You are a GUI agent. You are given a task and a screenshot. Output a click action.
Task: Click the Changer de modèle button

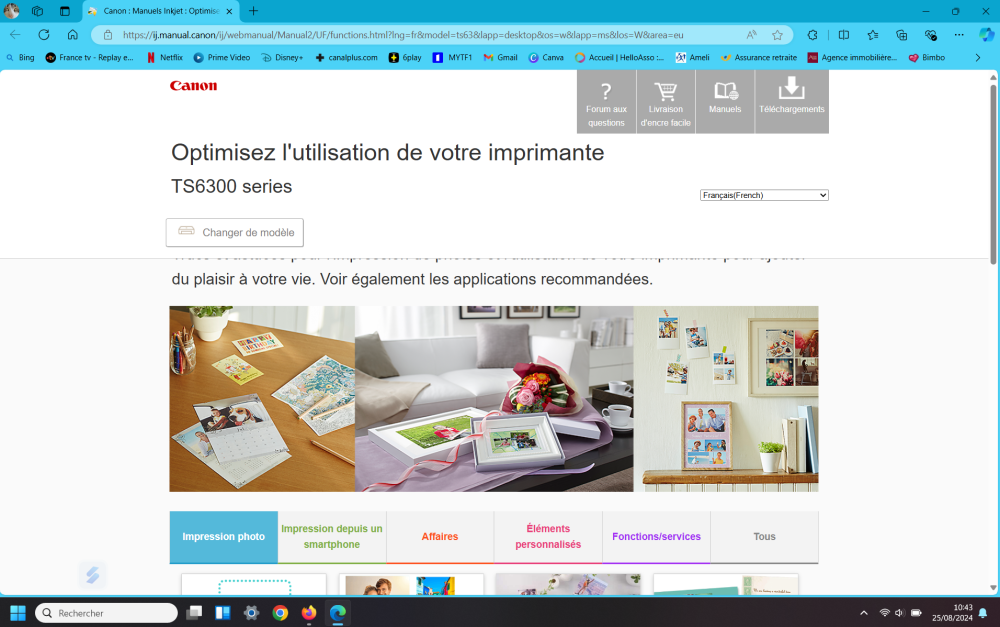click(x=235, y=232)
